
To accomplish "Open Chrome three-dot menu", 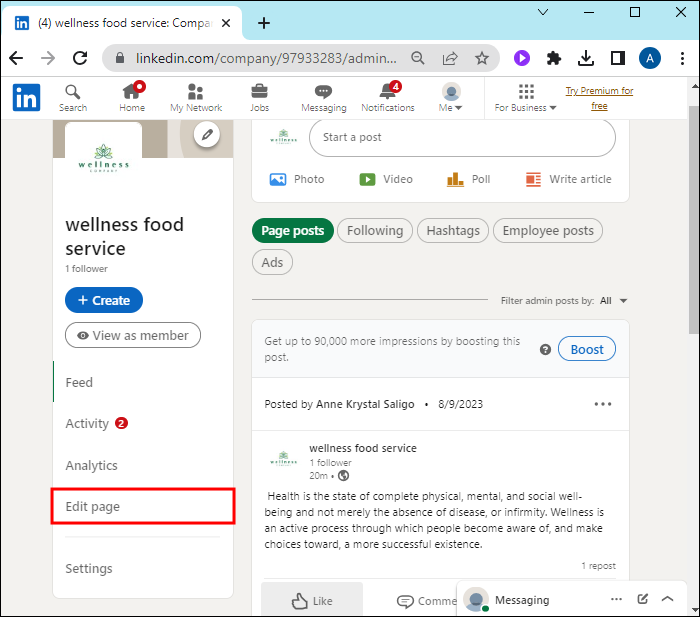I will [682, 58].
